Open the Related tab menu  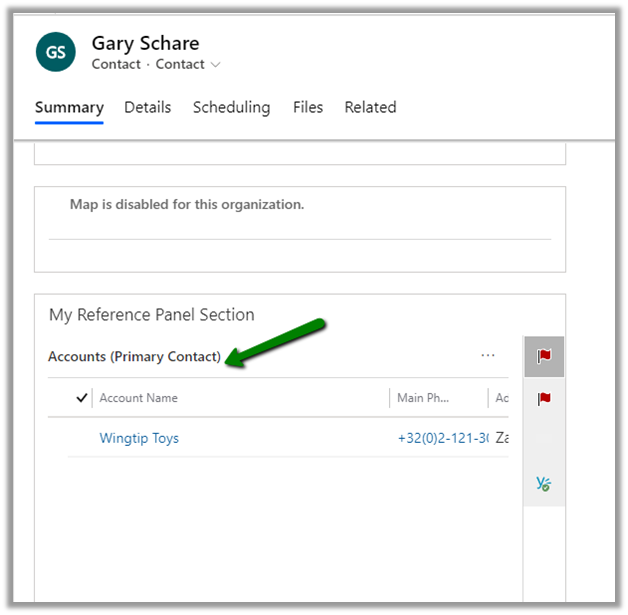tap(370, 107)
